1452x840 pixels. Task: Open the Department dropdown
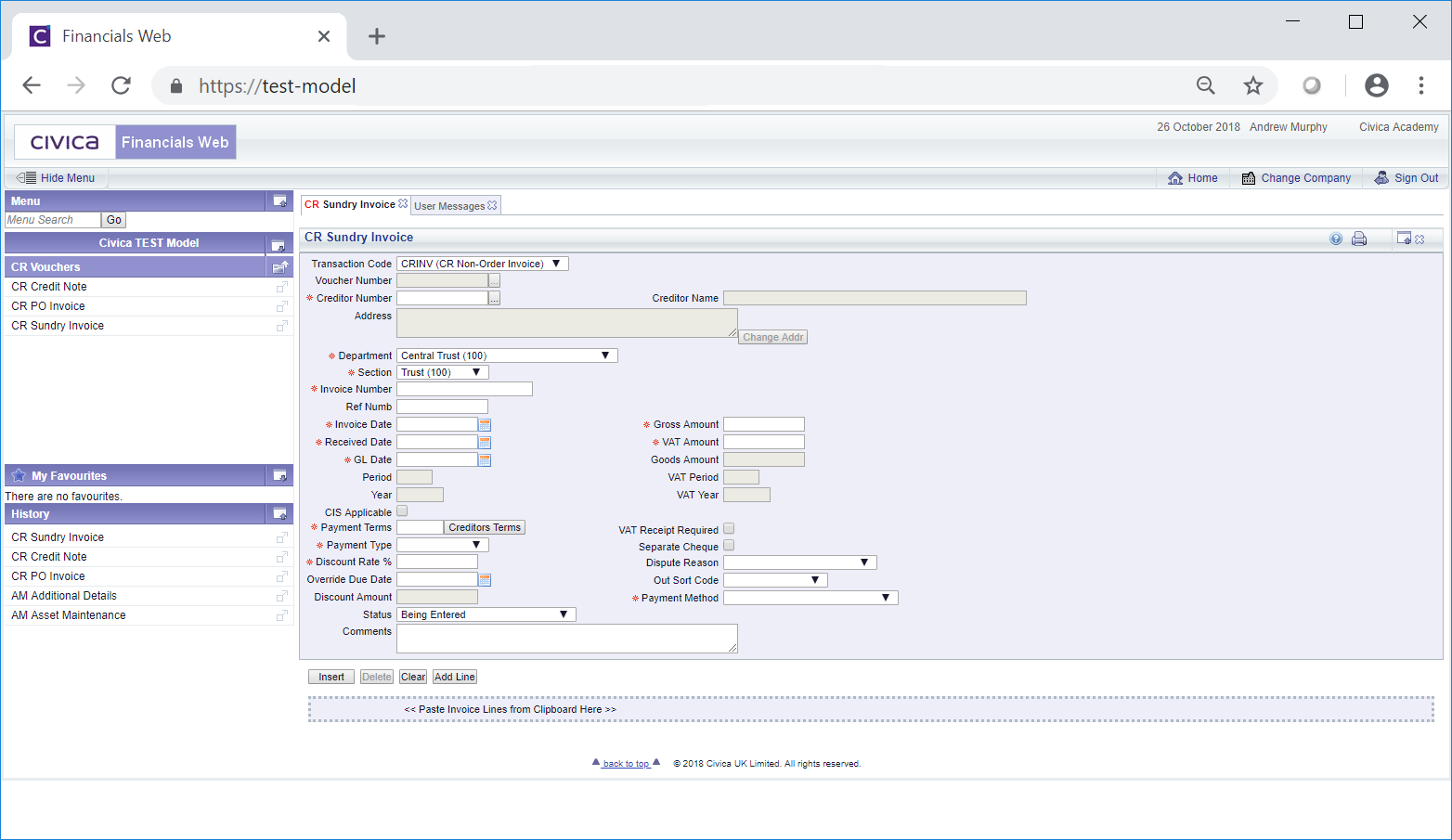(507, 355)
